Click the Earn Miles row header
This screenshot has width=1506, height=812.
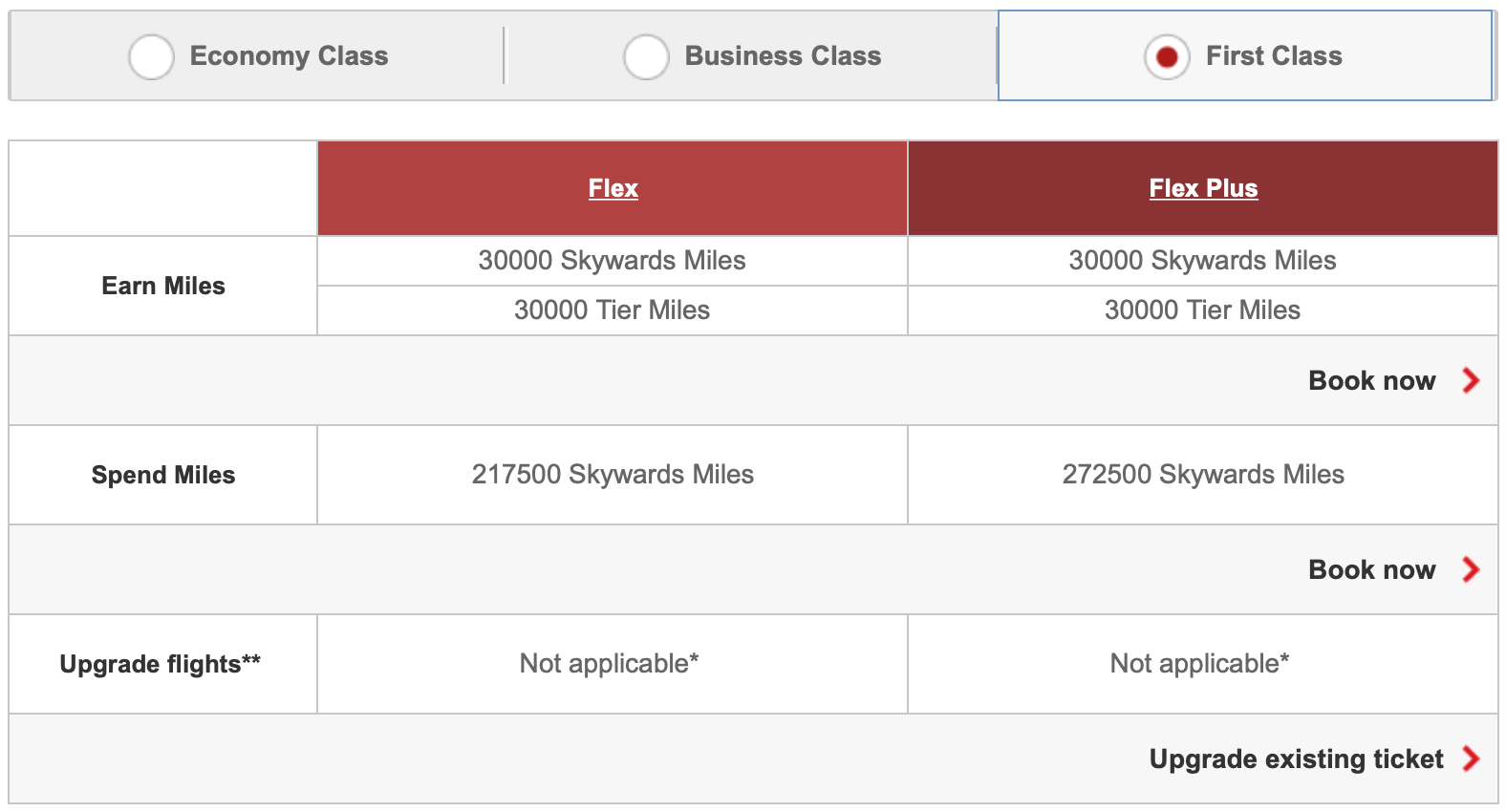point(163,286)
